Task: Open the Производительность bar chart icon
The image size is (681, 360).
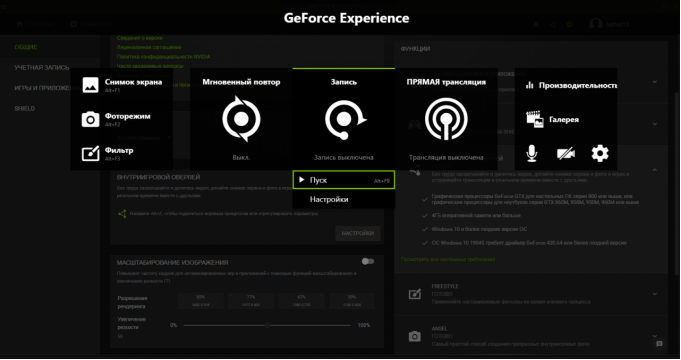Action: pyautogui.click(x=529, y=85)
